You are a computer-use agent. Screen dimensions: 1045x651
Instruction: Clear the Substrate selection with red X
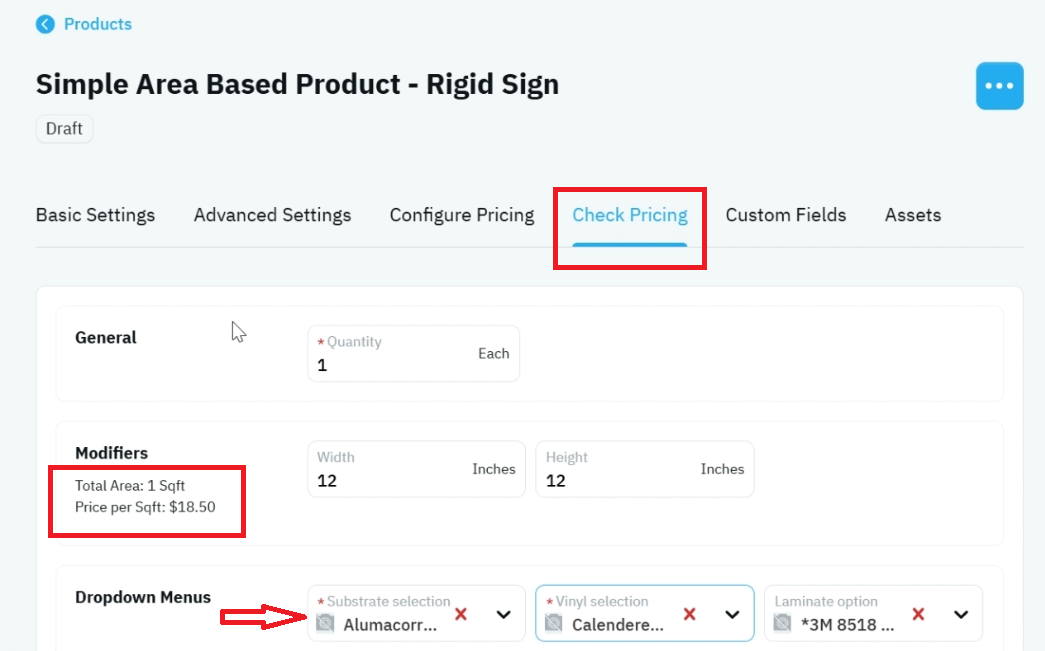[x=461, y=614]
